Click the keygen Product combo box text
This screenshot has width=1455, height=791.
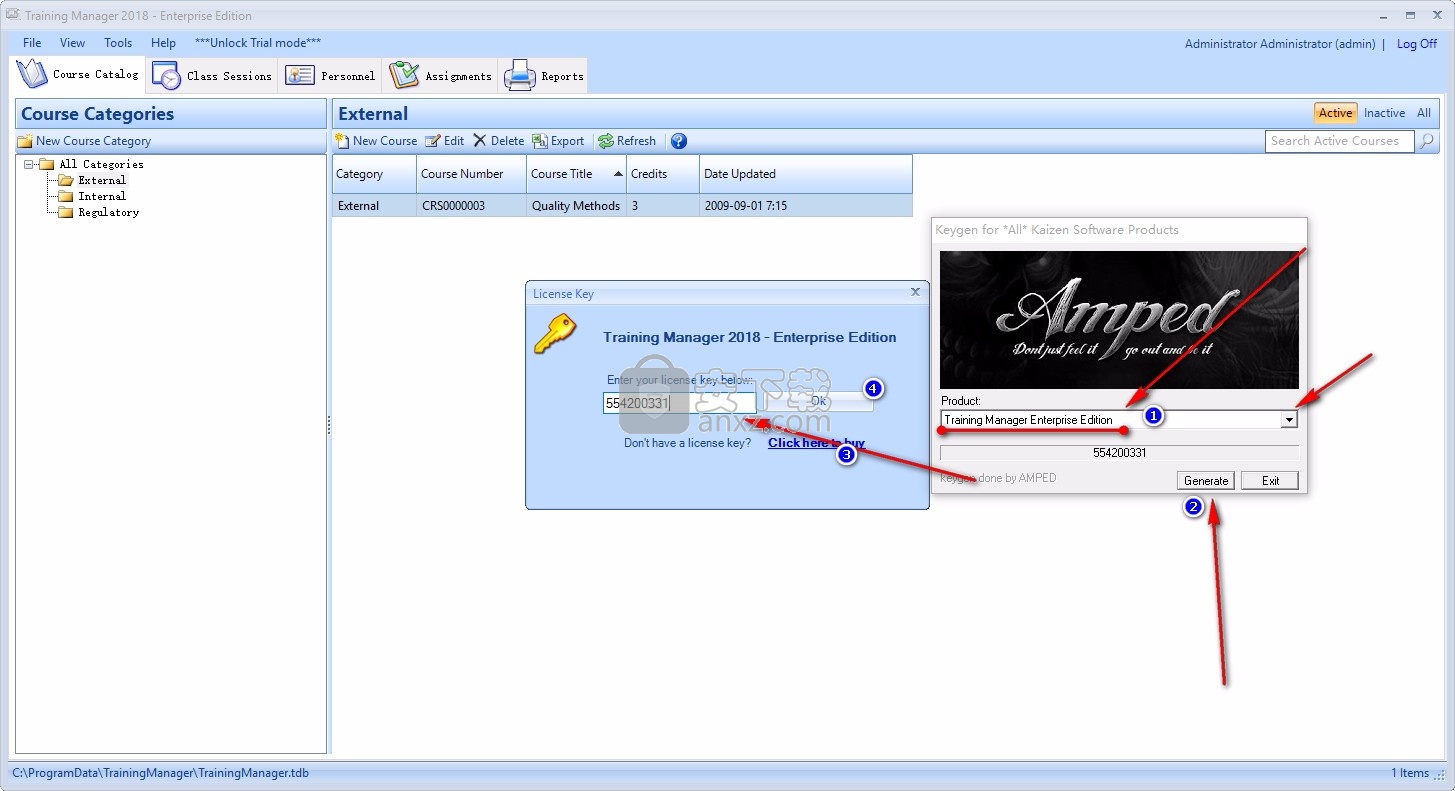click(x=1110, y=420)
